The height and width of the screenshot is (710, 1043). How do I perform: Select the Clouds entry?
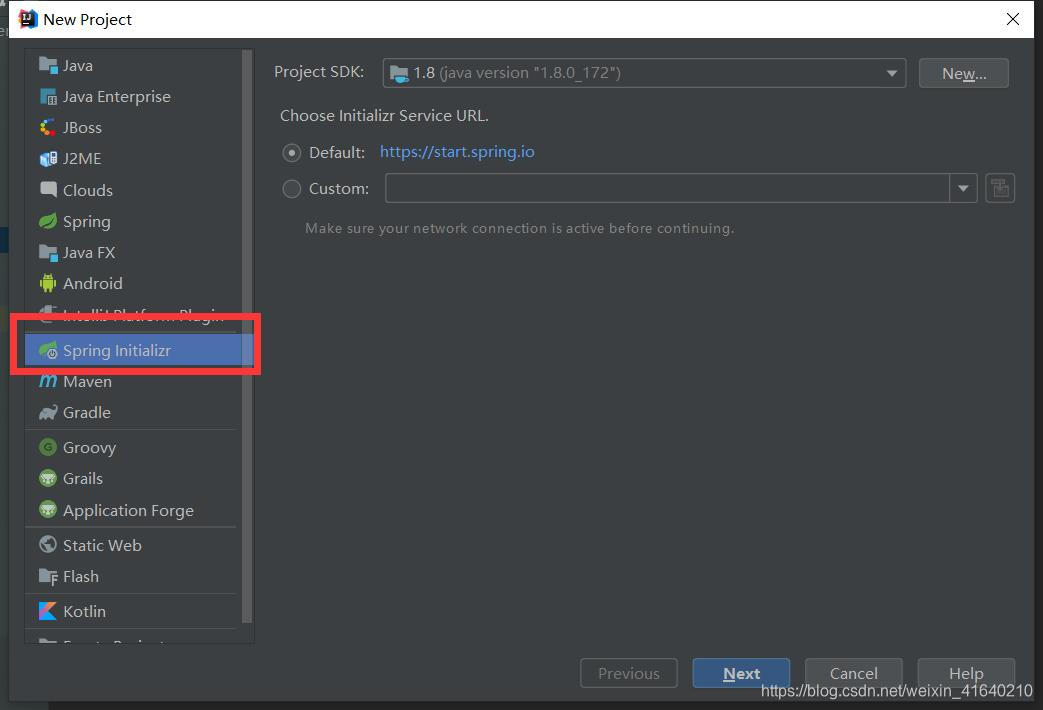point(133,190)
